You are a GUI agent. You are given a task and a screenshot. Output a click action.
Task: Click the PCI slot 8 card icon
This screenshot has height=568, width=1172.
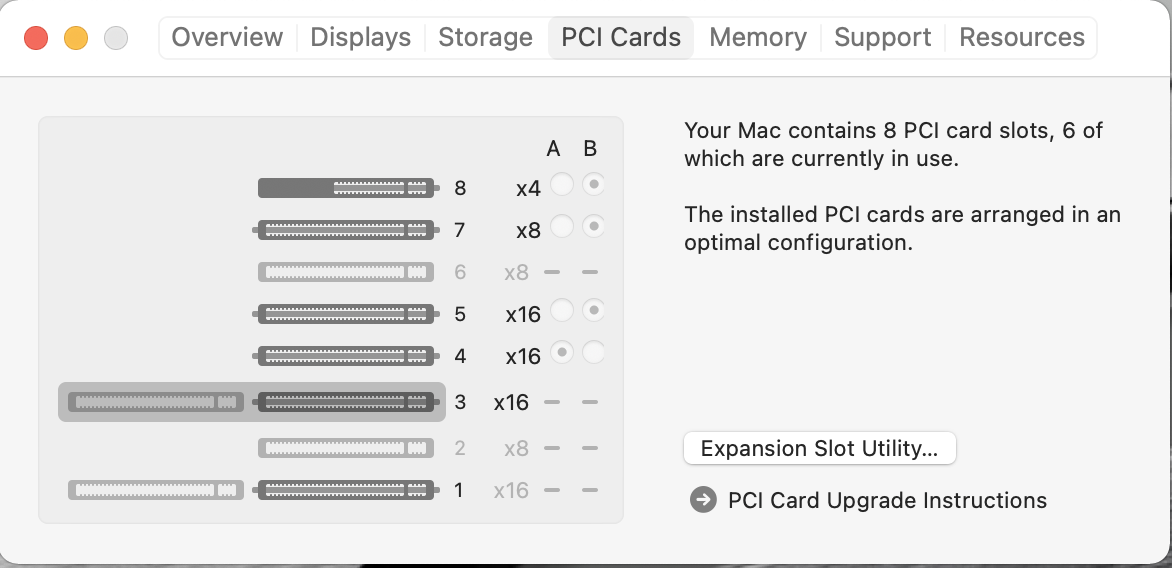click(x=346, y=187)
